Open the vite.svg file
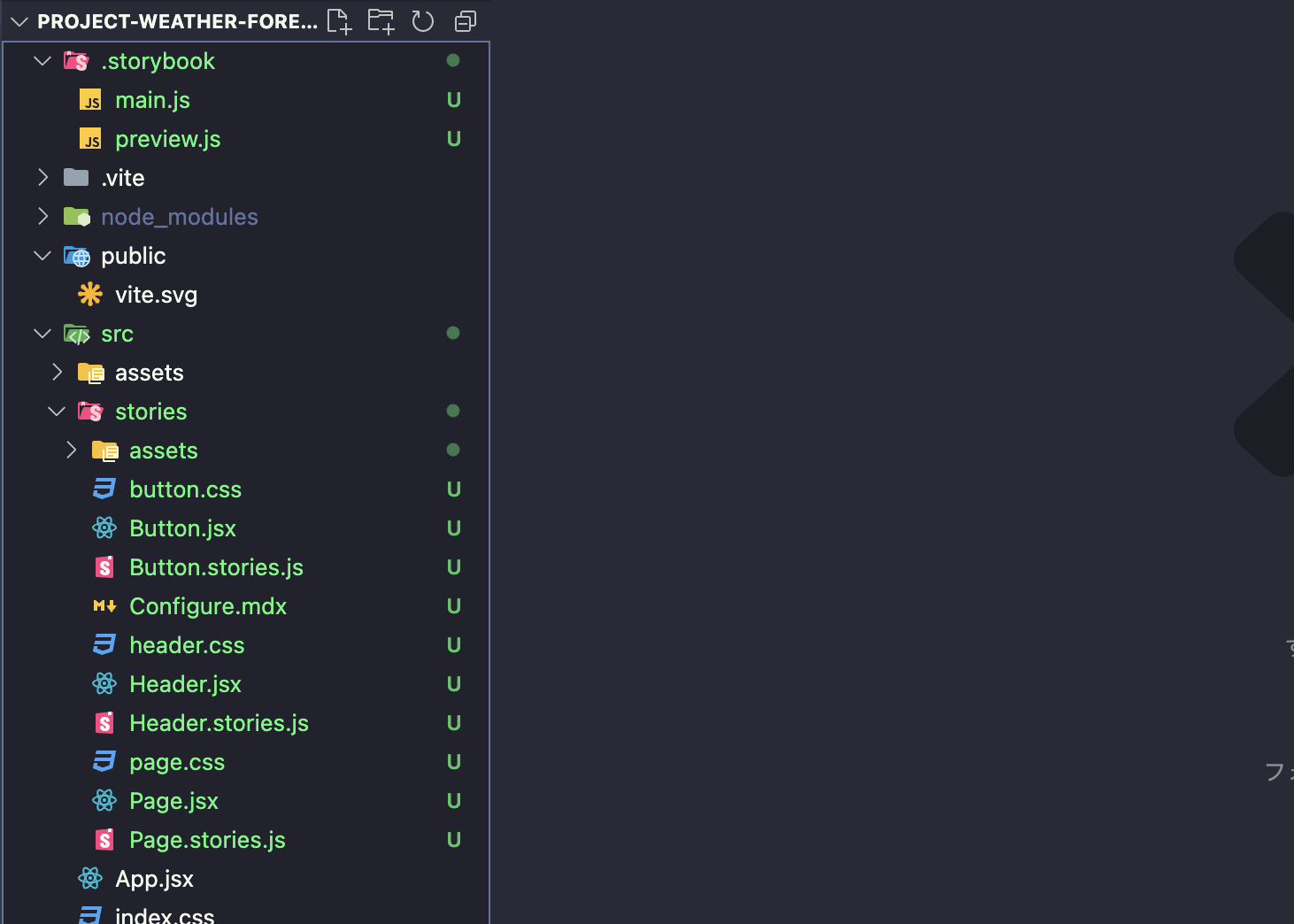Screen dimensions: 1294x924 coord(157,295)
